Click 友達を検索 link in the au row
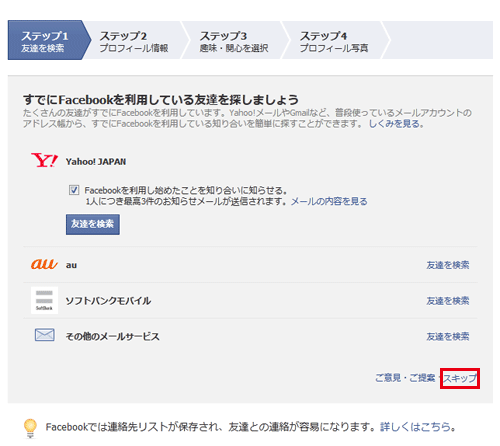Screen dimensions: 500x446 click(x=448, y=265)
